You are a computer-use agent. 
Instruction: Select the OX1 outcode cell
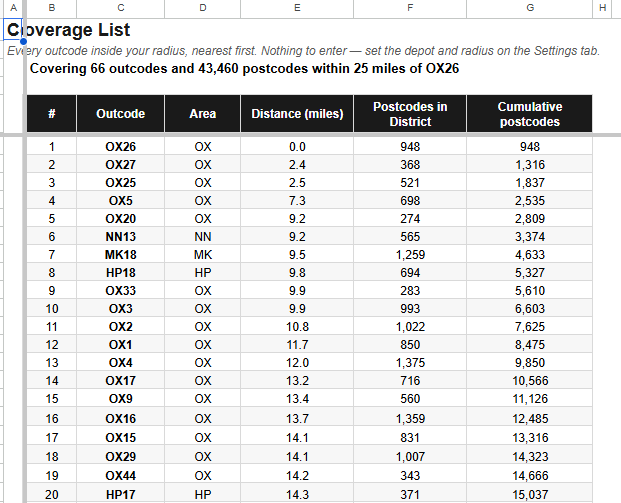[x=120, y=345]
